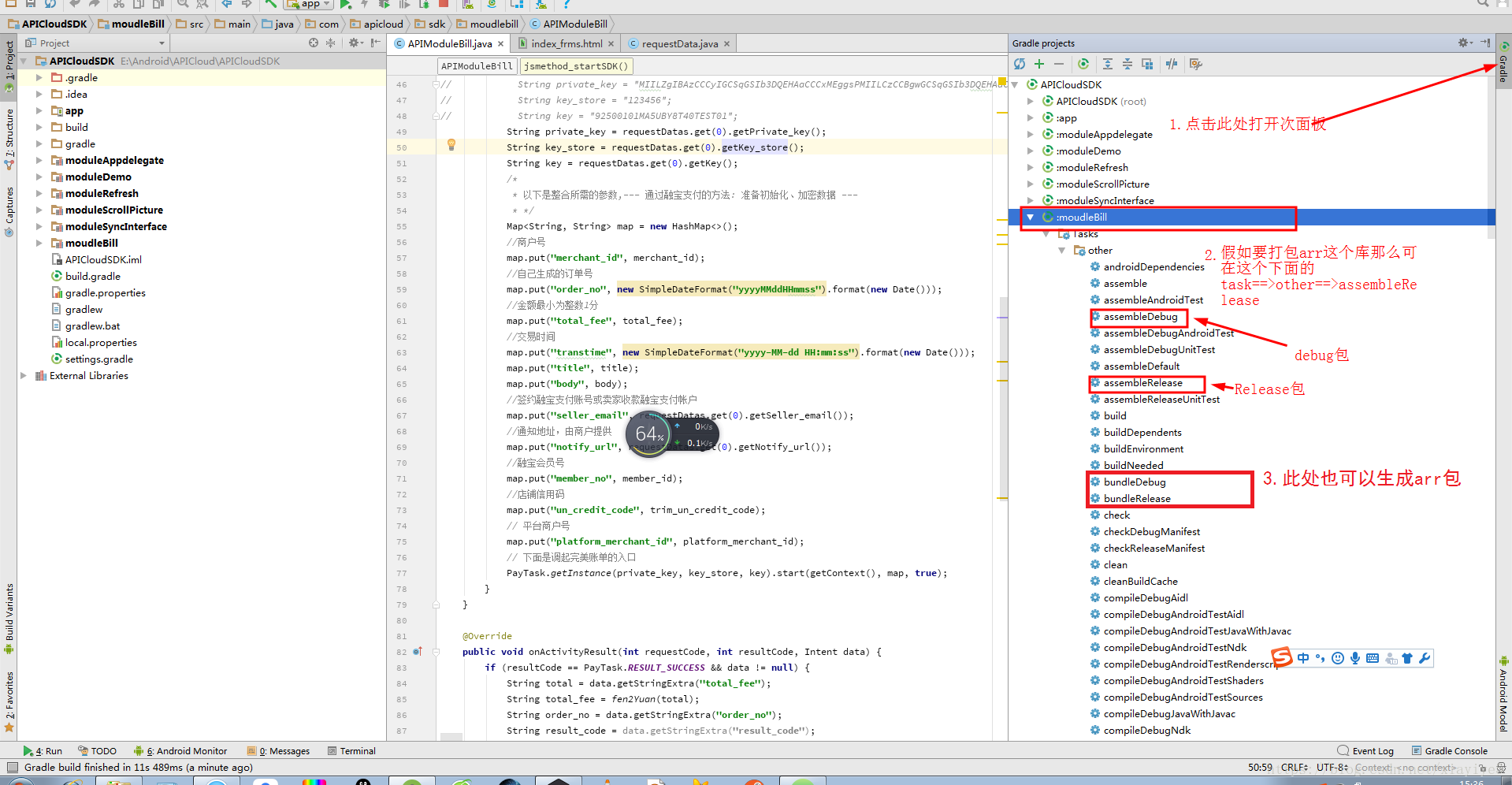Open the 6: Android Monitor tab
Image resolution: width=1512 pixels, height=785 pixels.
[x=180, y=751]
